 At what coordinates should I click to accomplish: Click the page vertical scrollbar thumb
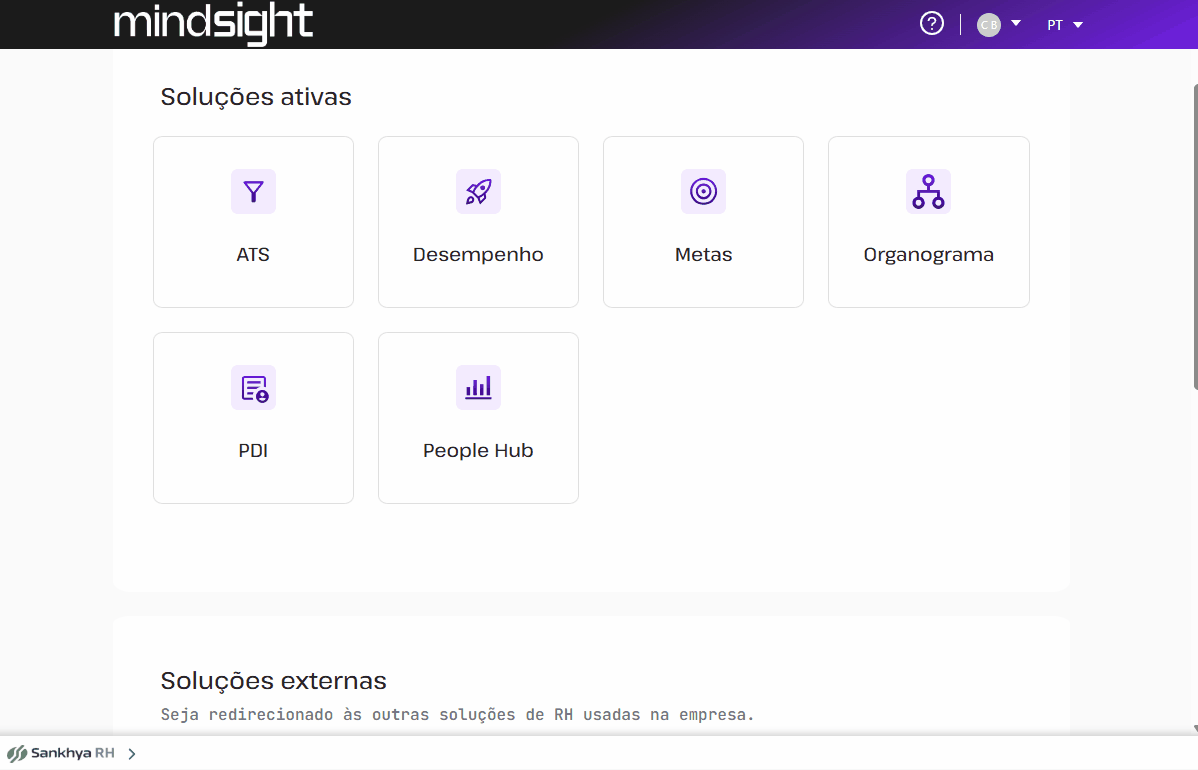[1194, 237]
